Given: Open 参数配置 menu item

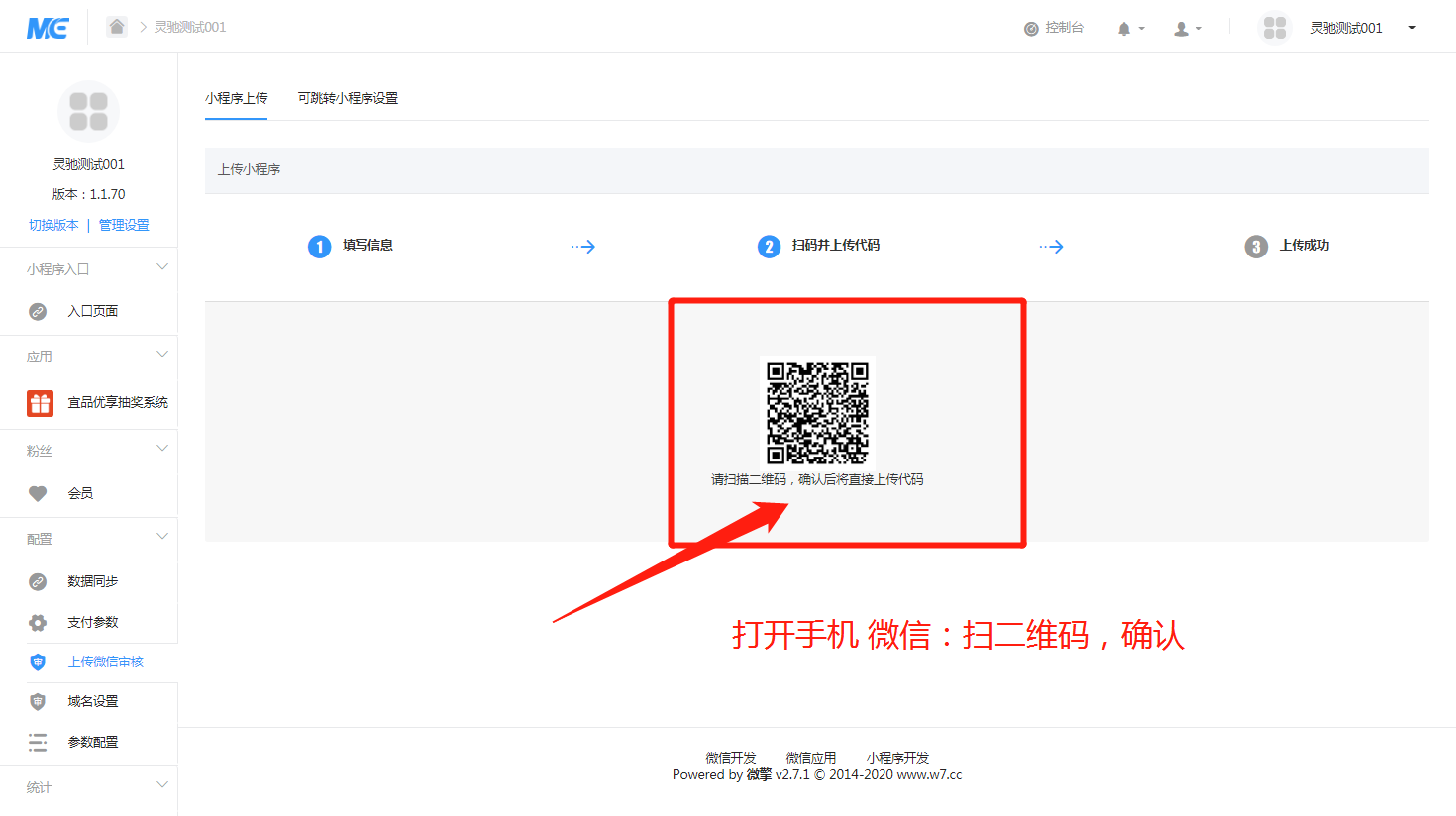Looking at the screenshot, I should click(92, 742).
